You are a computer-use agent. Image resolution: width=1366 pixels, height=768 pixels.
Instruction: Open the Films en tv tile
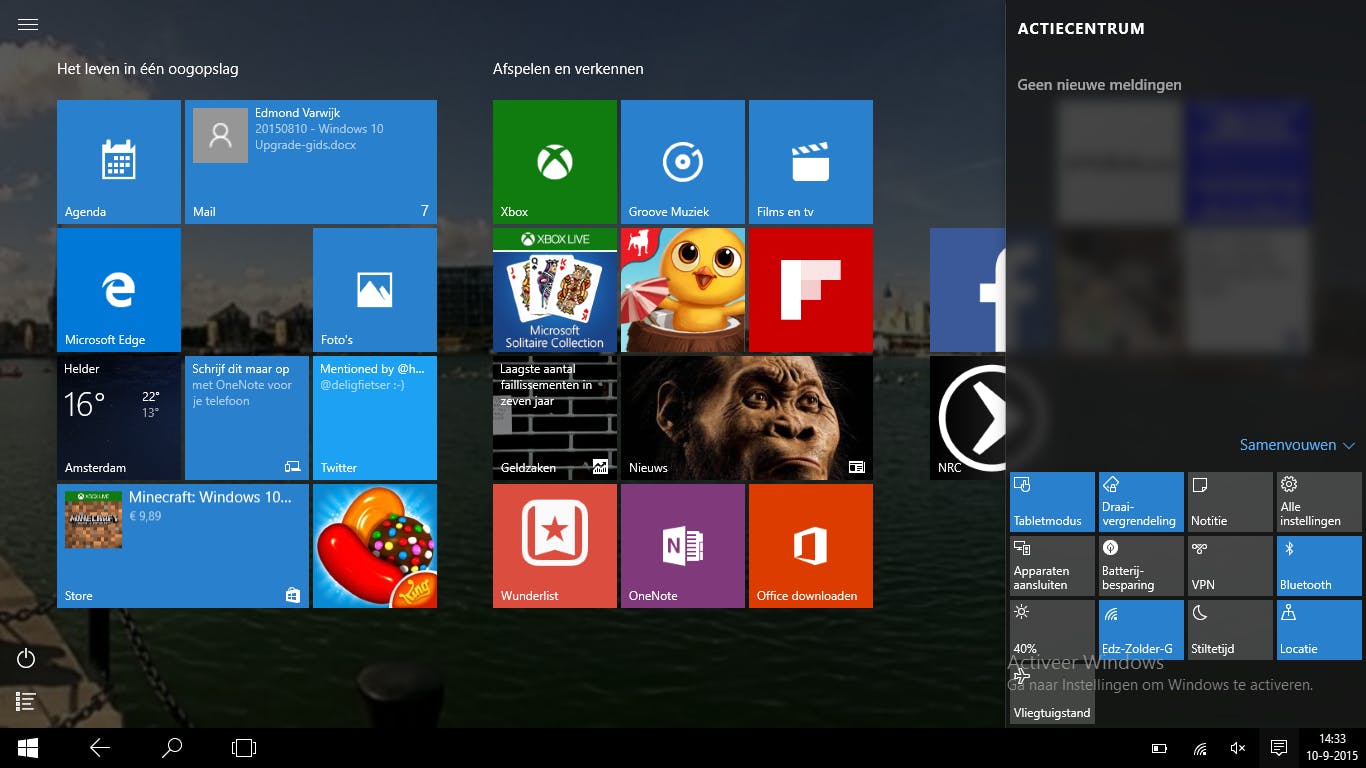point(811,162)
